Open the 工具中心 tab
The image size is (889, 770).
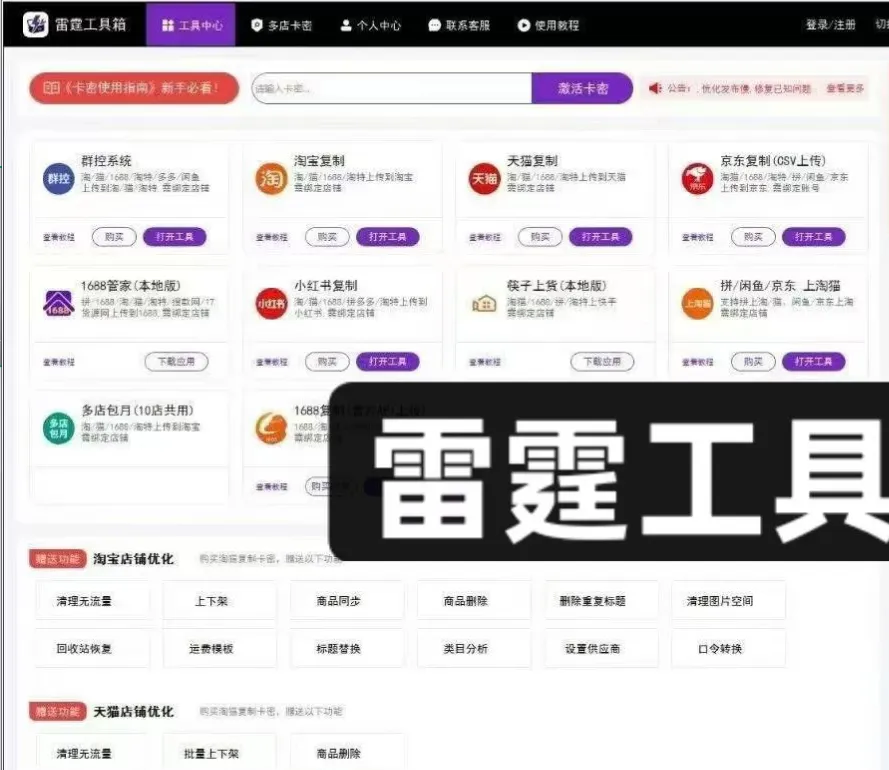pyautogui.click(x=191, y=25)
